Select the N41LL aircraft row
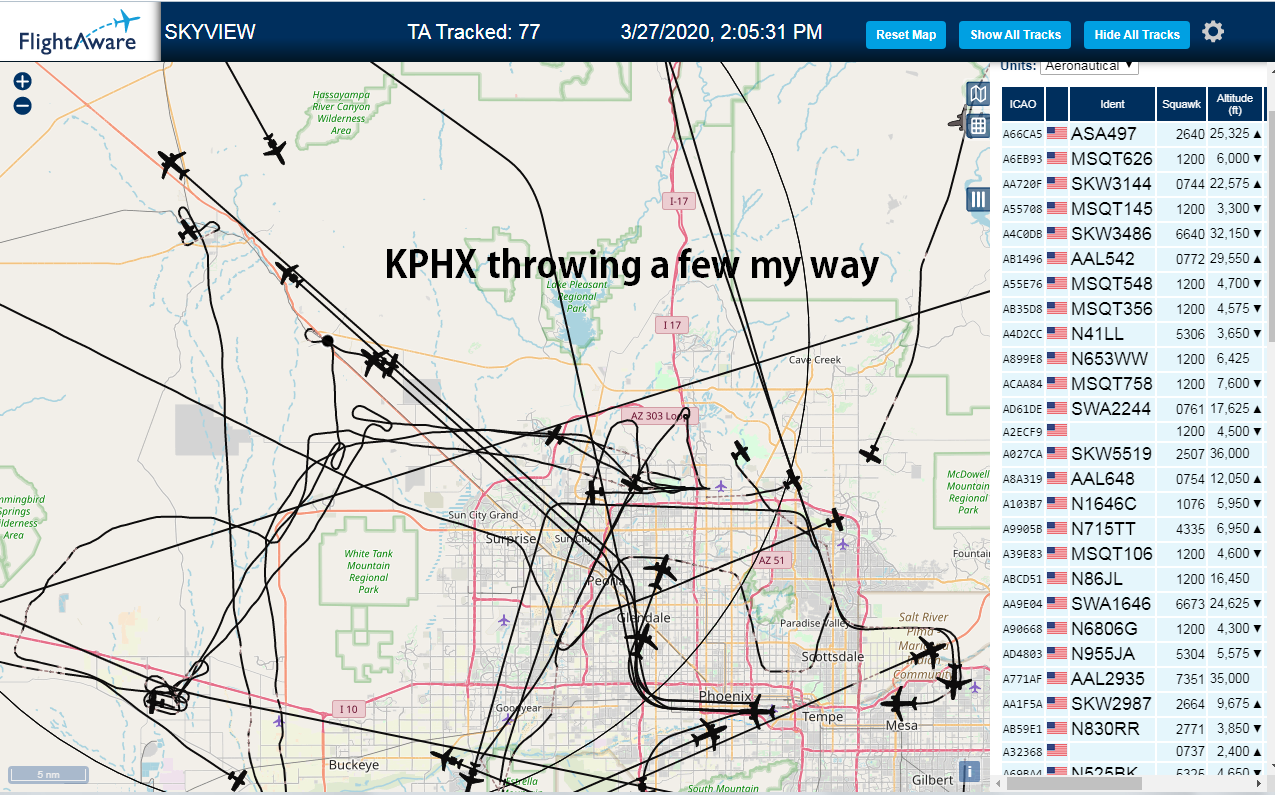 point(1134,333)
